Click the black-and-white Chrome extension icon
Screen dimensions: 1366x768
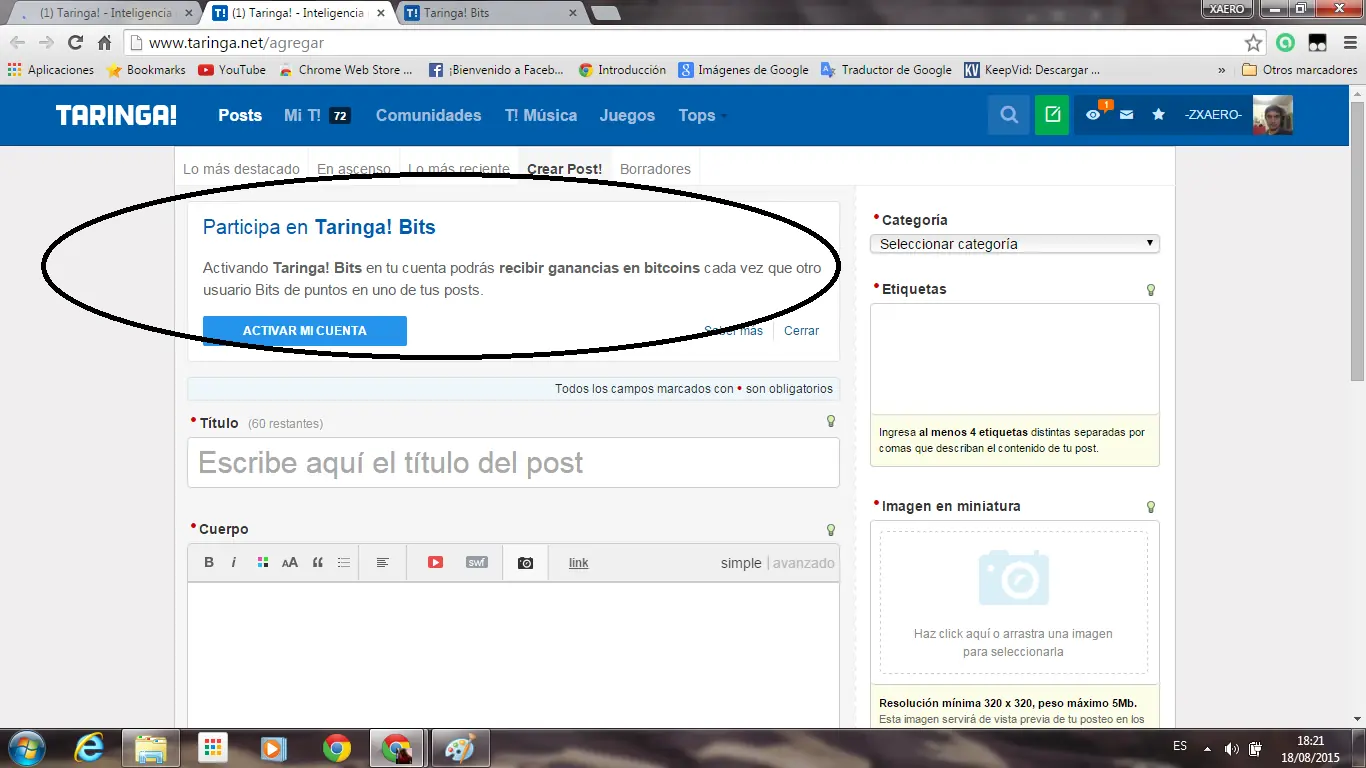click(x=1317, y=43)
